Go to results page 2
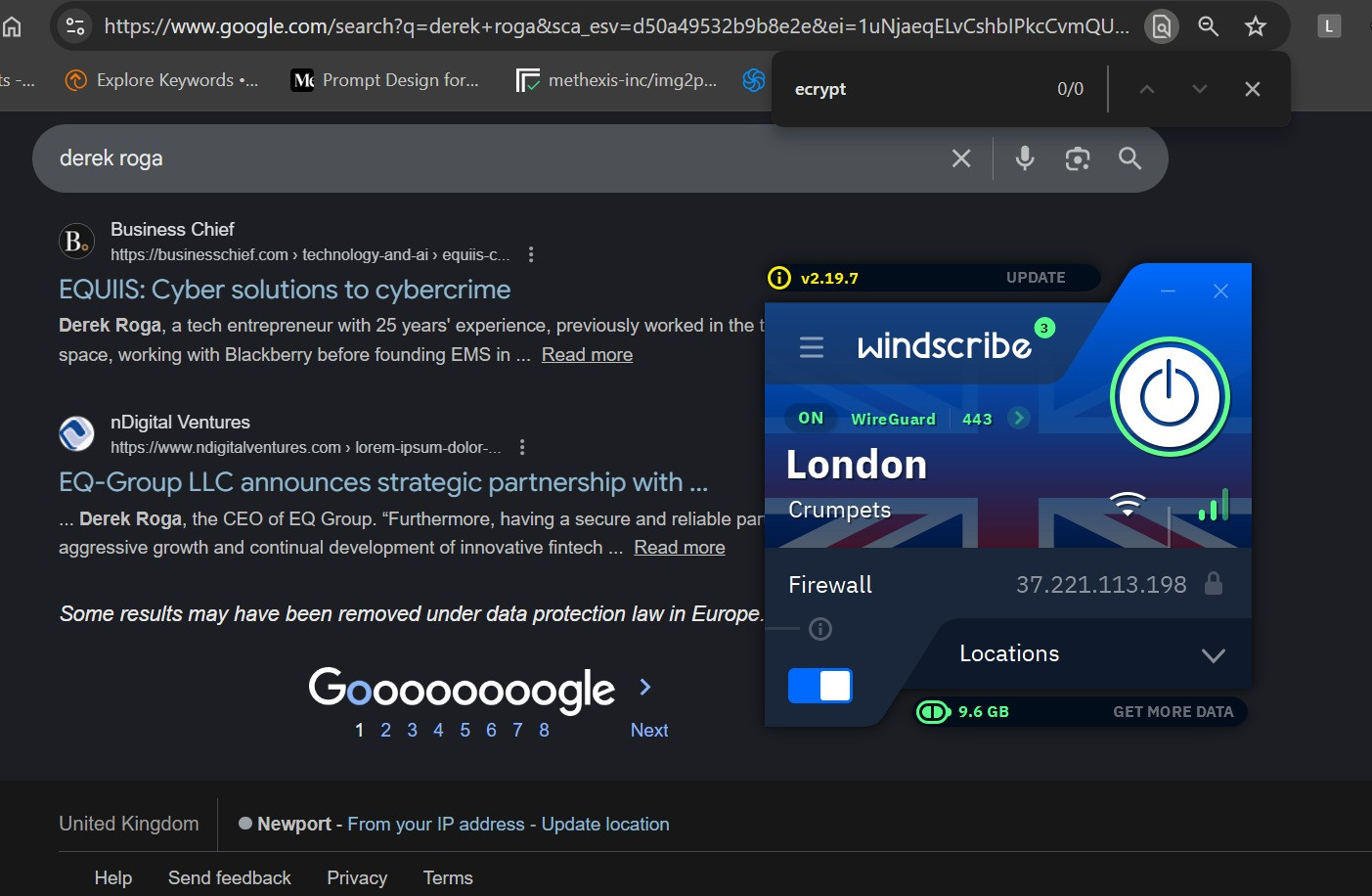The image size is (1372, 896). pyautogui.click(x=385, y=730)
